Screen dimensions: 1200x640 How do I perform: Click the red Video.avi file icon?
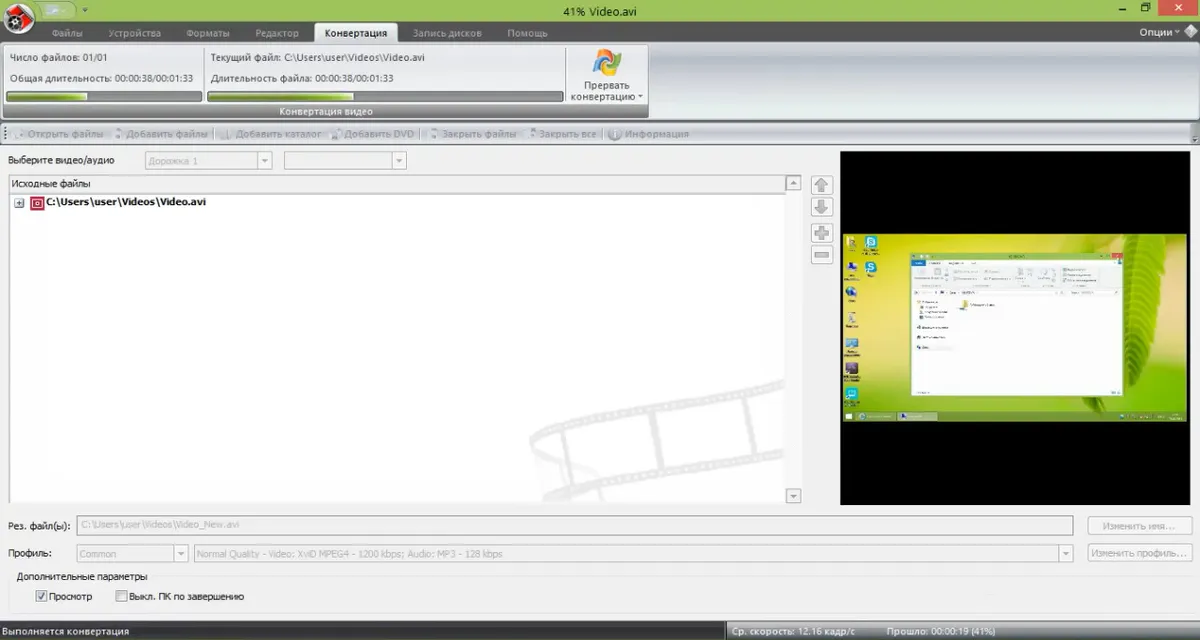click(x=37, y=203)
